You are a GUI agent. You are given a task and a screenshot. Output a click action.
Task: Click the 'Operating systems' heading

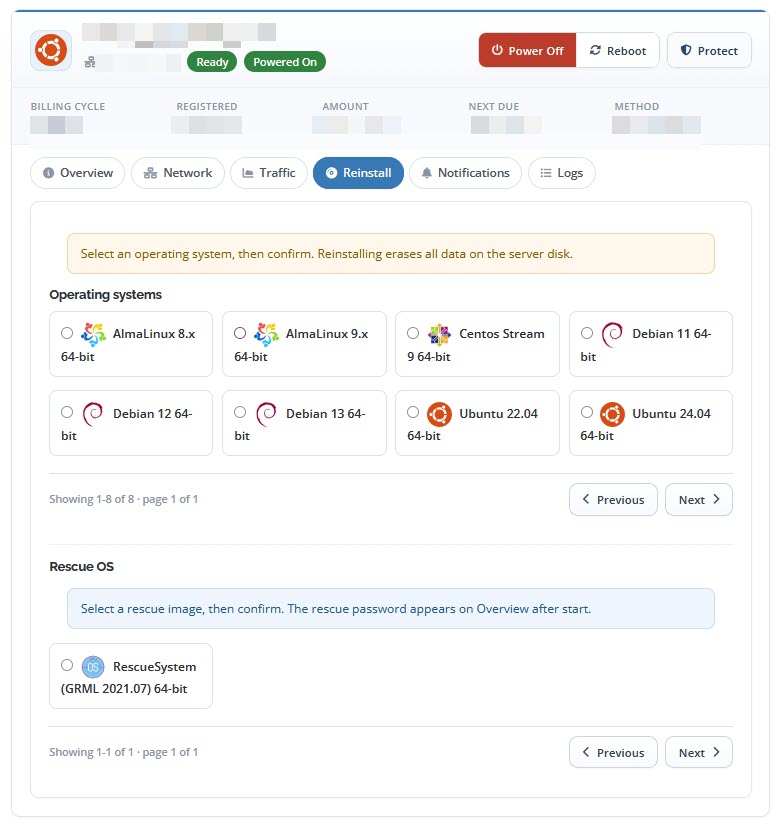tap(105, 295)
